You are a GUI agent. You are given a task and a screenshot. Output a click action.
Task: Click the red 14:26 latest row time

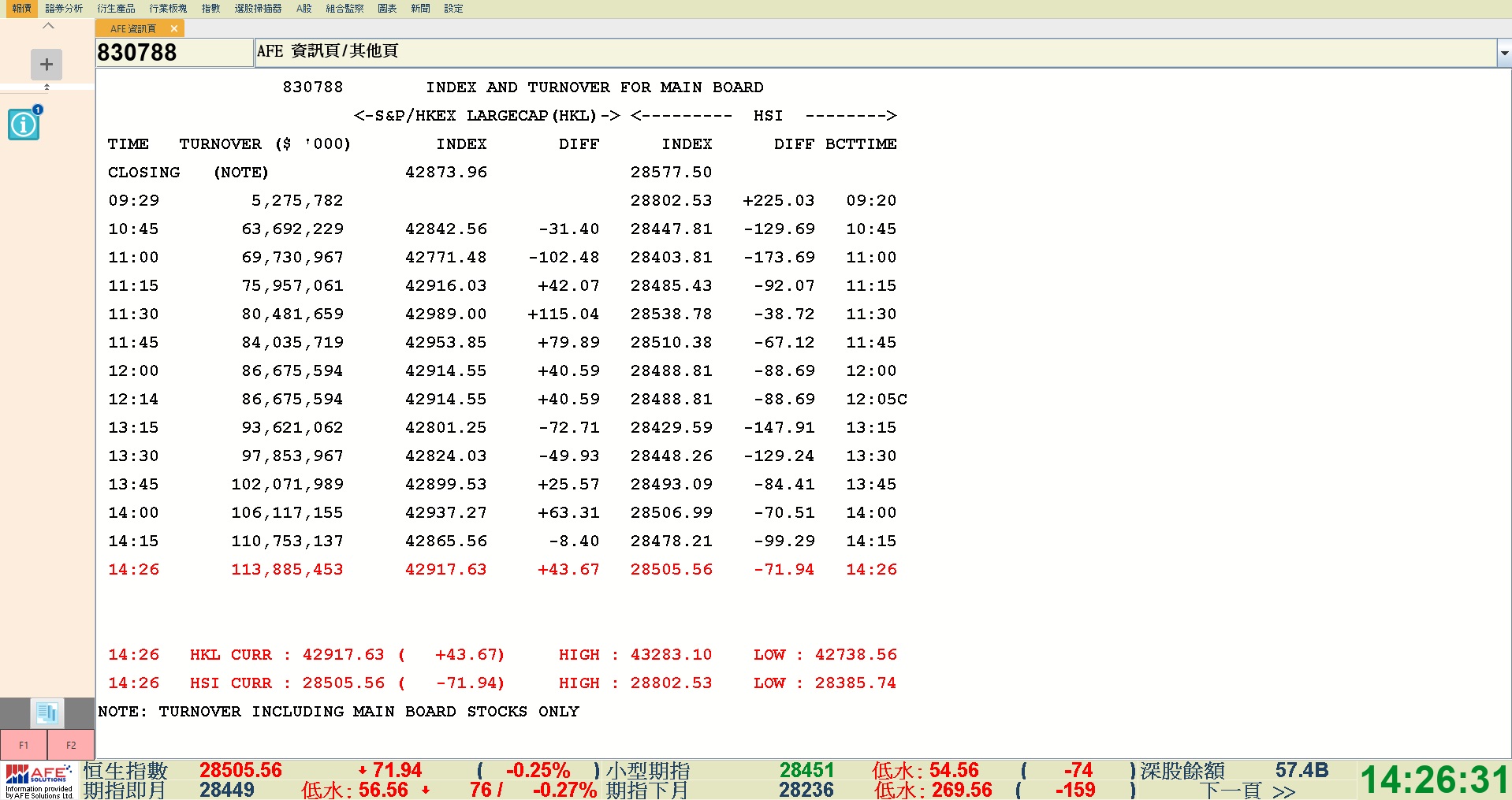[133, 569]
